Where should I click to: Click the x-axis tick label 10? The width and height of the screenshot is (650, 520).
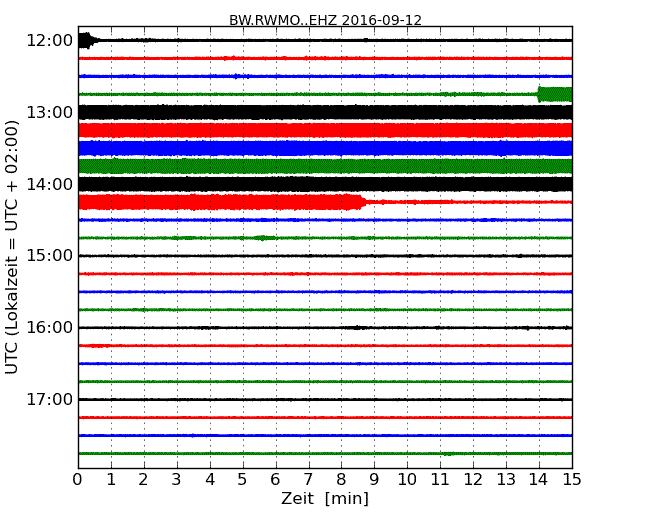(407, 479)
